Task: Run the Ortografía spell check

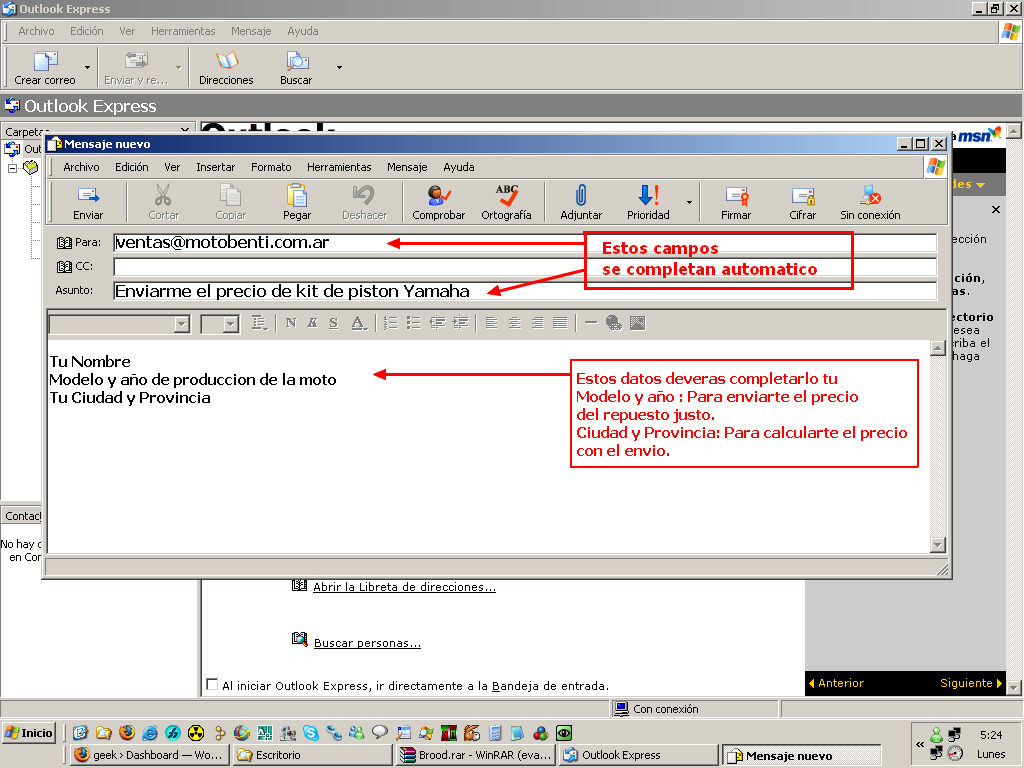Action: pos(506,202)
